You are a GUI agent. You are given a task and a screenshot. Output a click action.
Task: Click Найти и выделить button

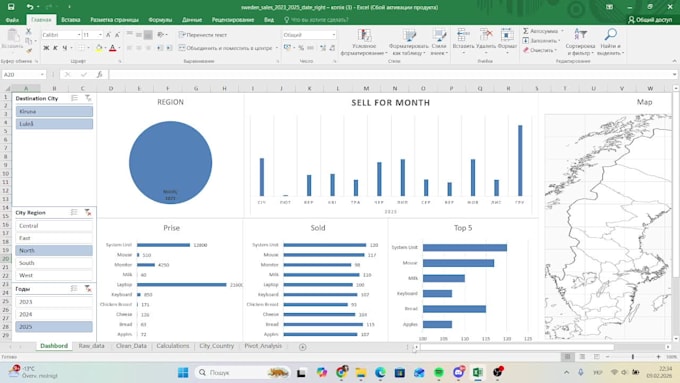pos(611,42)
